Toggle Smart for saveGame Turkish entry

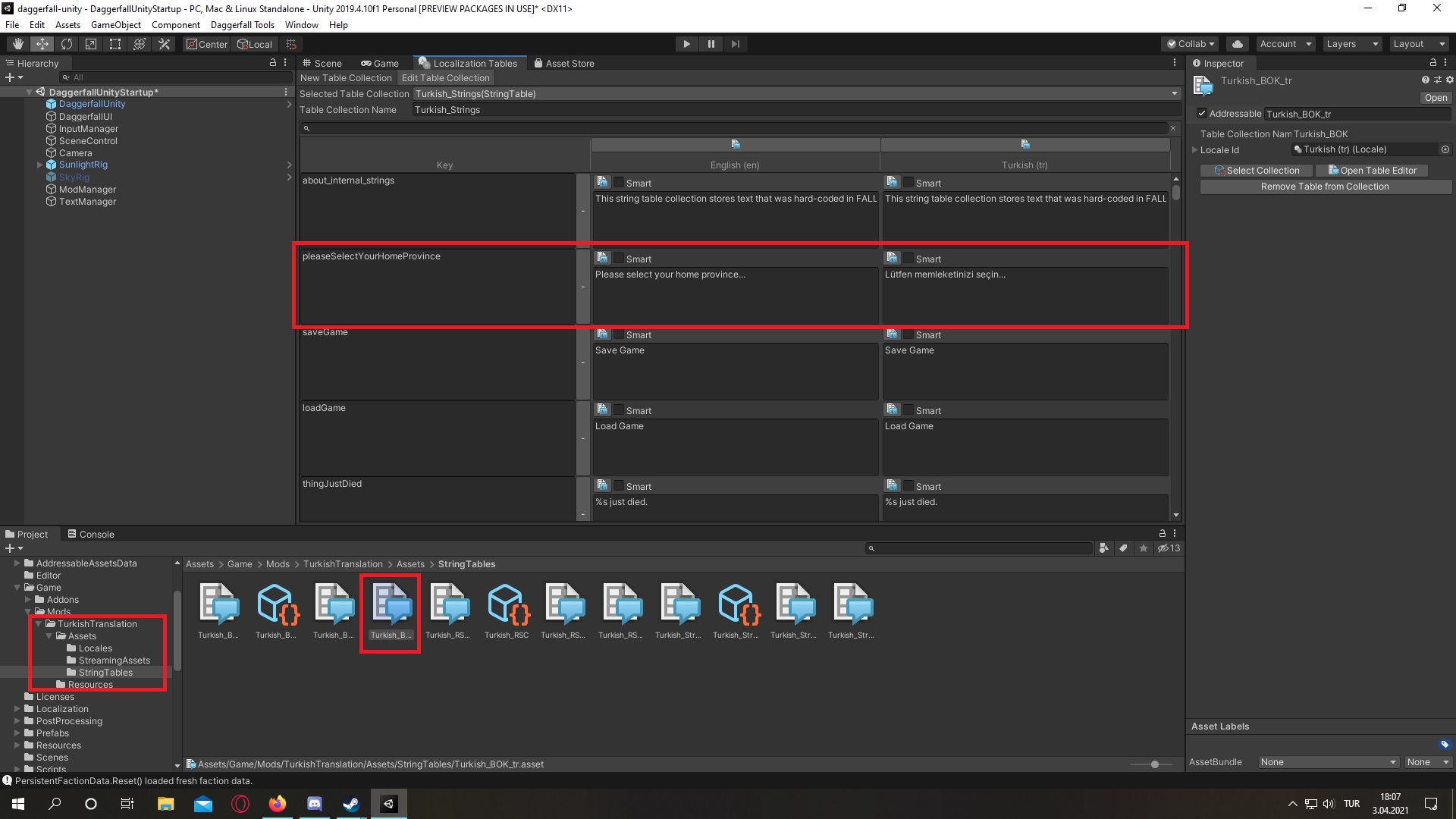point(908,334)
